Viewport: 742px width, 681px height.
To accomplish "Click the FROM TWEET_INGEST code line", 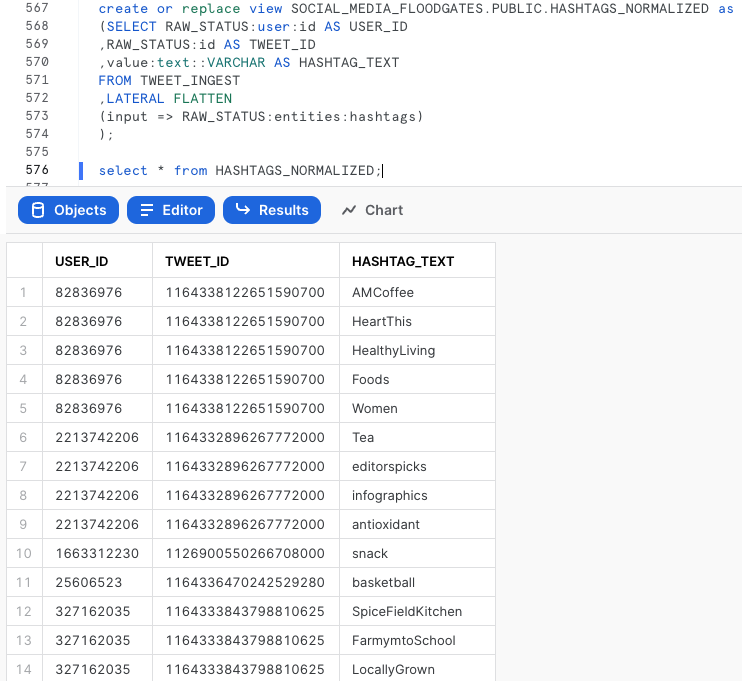I will [x=169, y=80].
